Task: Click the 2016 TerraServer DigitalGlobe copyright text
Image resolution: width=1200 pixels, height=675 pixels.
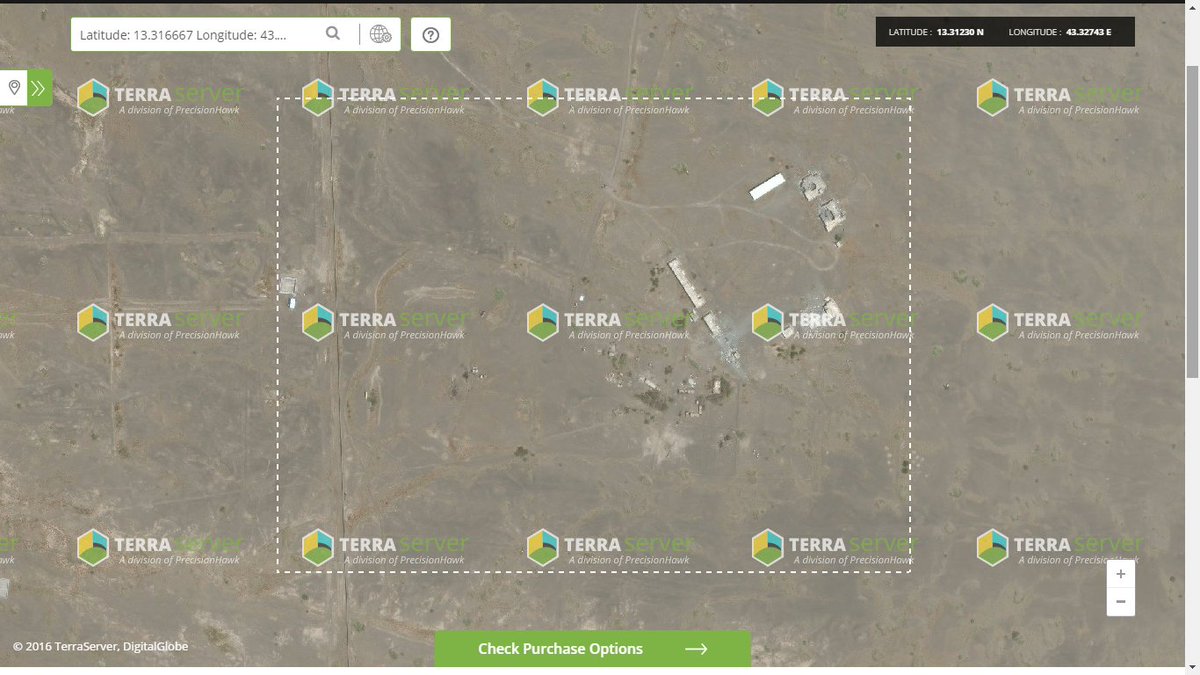Action: (100, 646)
